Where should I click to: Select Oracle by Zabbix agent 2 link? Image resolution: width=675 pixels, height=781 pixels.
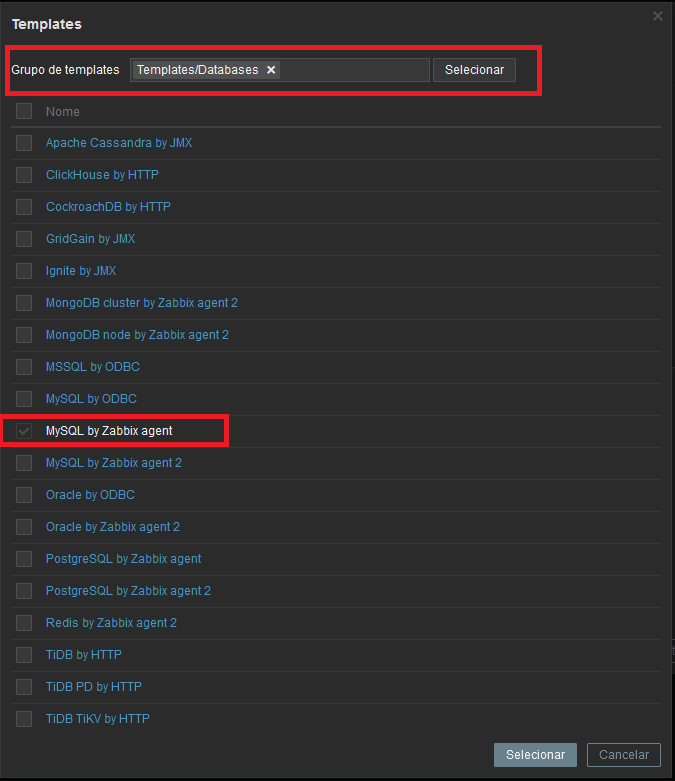tap(113, 527)
